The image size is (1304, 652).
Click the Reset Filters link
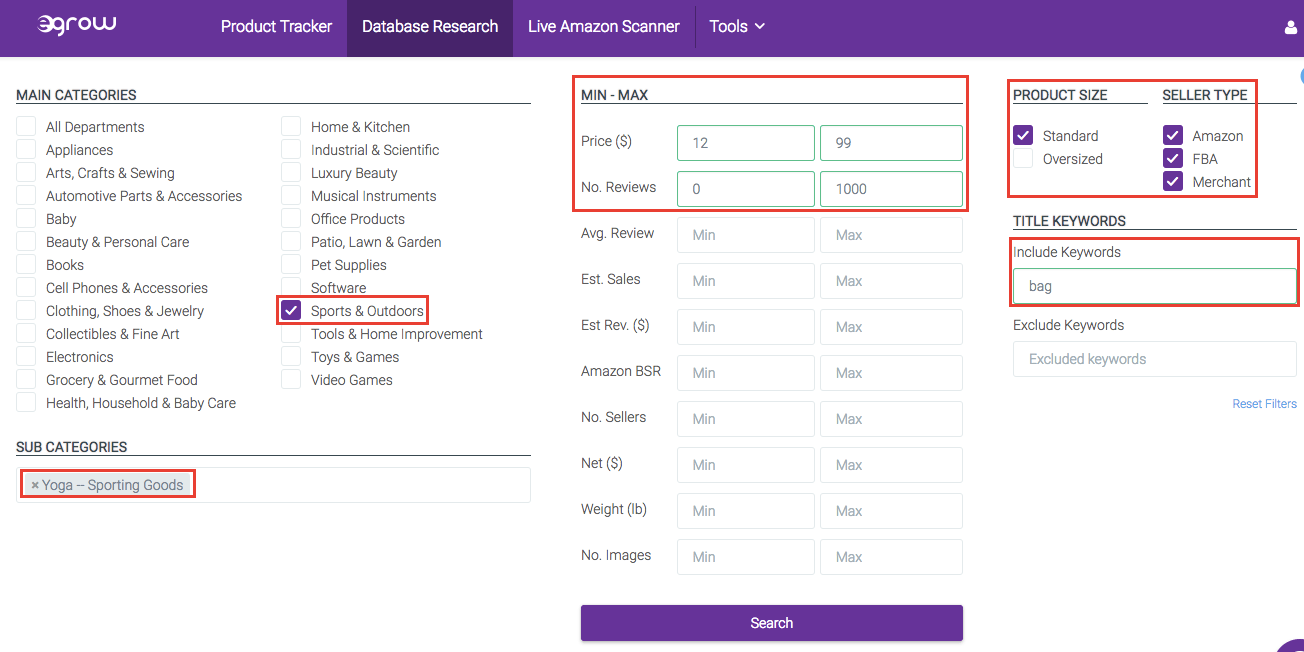coord(1264,403)
